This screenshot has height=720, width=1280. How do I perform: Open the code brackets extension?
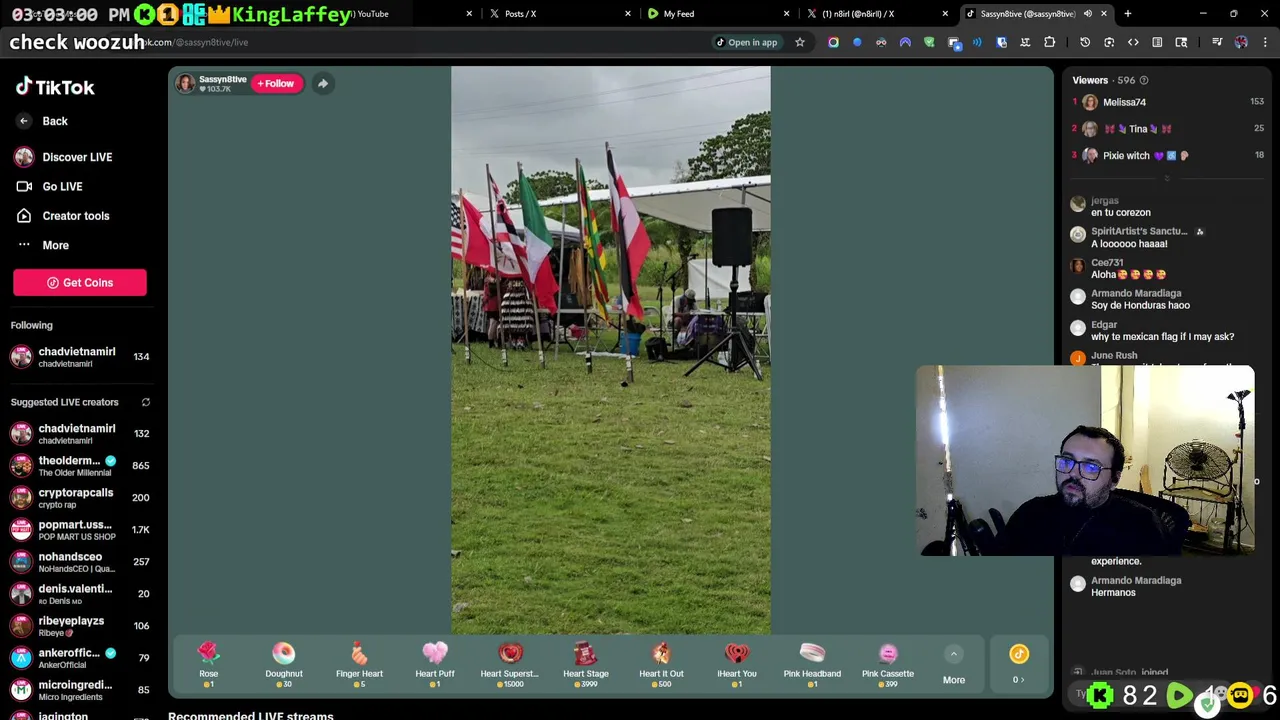pyautogui.click(x=1133, y=42)
